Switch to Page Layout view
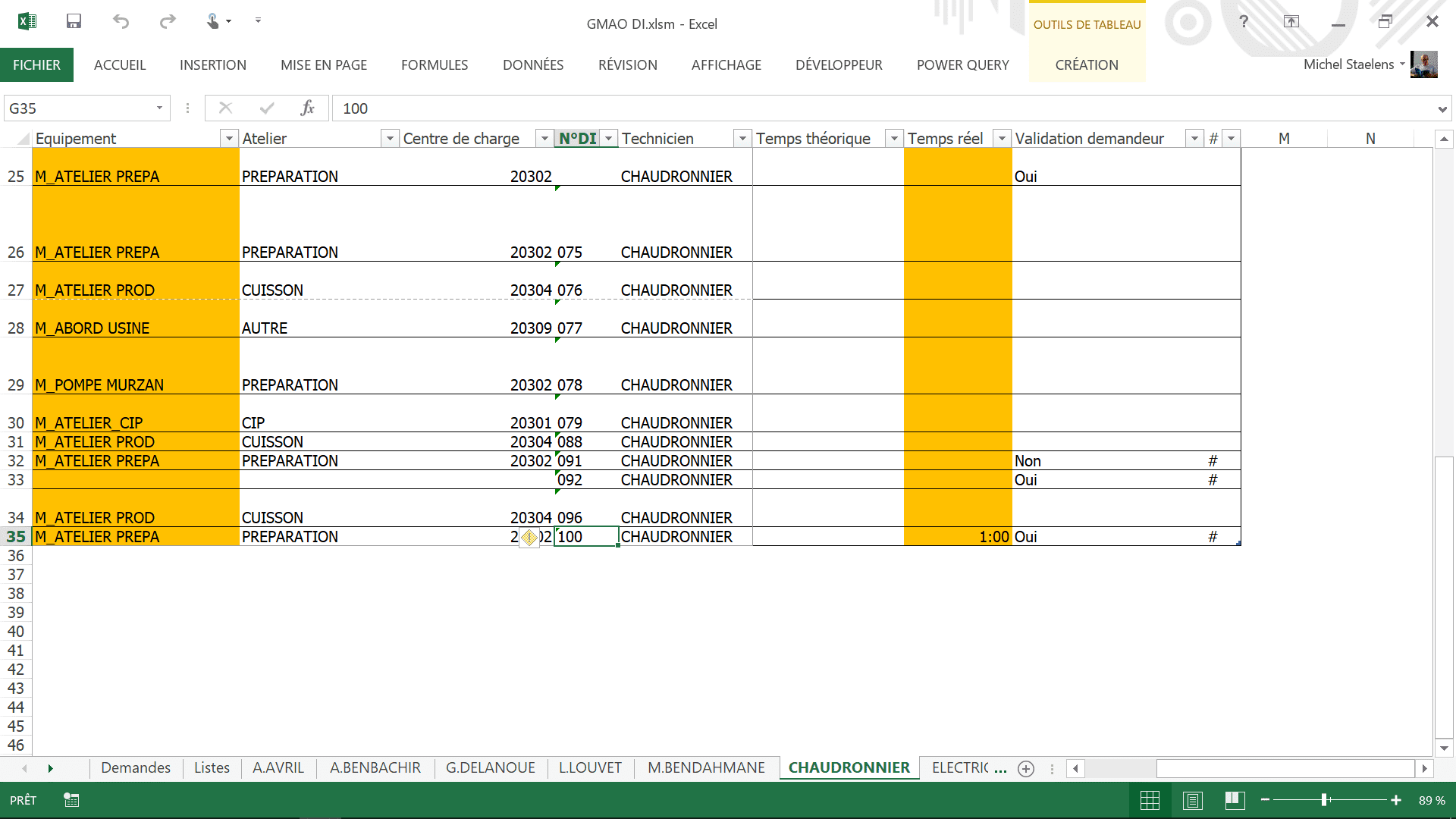Screen dimensions: 1456x819 tap(1192, 800)
